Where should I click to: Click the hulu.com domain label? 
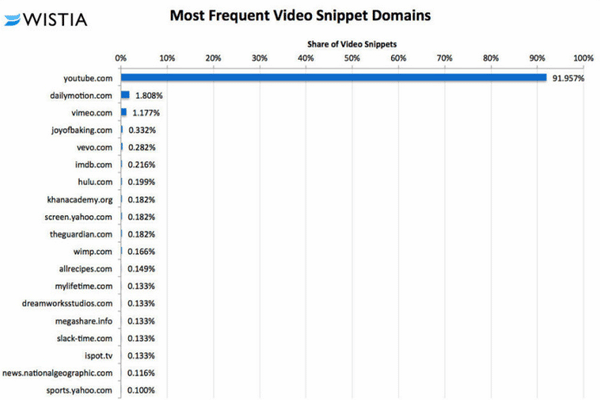(95, 182)
